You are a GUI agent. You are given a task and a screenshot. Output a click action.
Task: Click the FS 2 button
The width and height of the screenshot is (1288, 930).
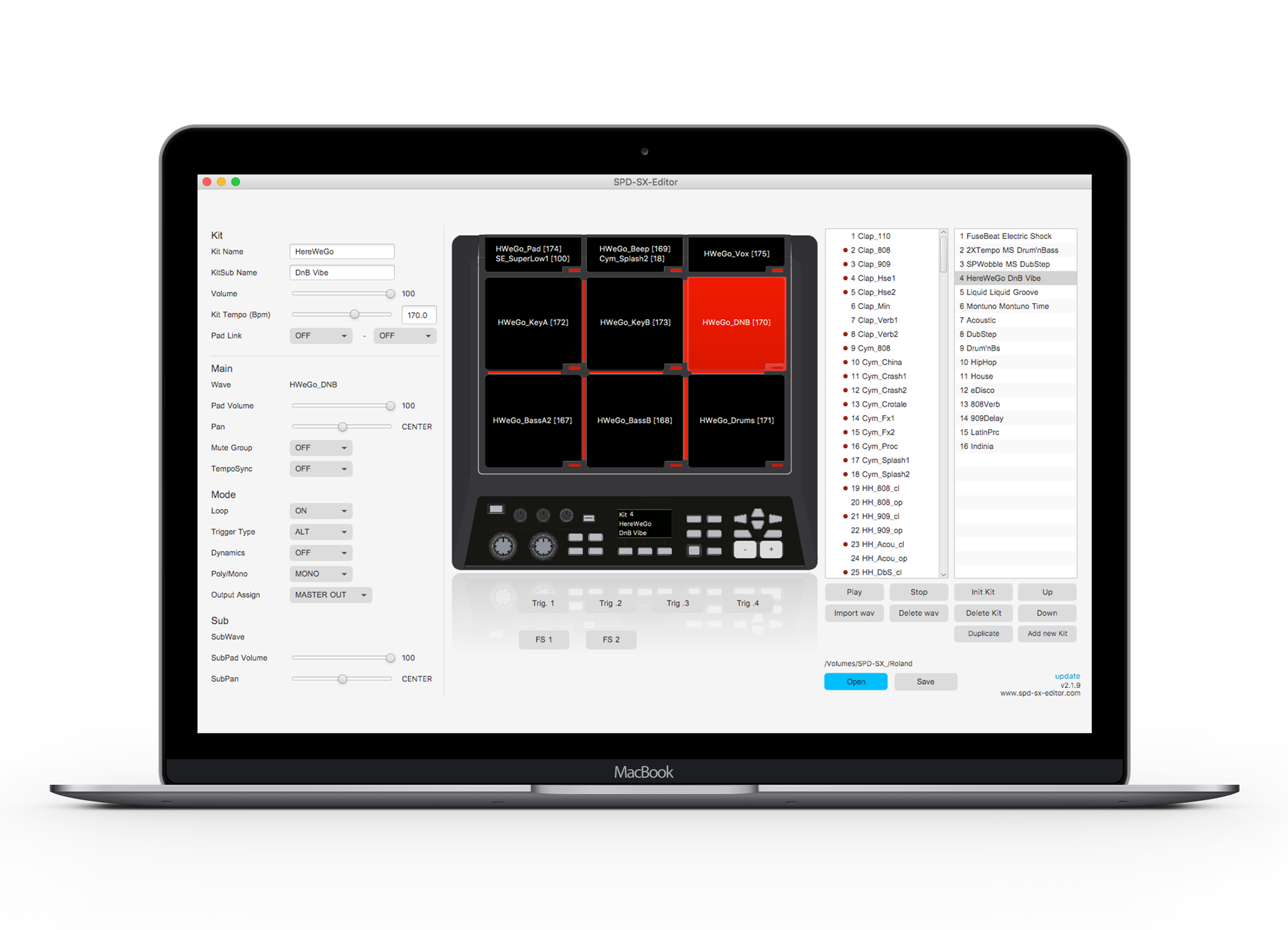tap(611, 640)
